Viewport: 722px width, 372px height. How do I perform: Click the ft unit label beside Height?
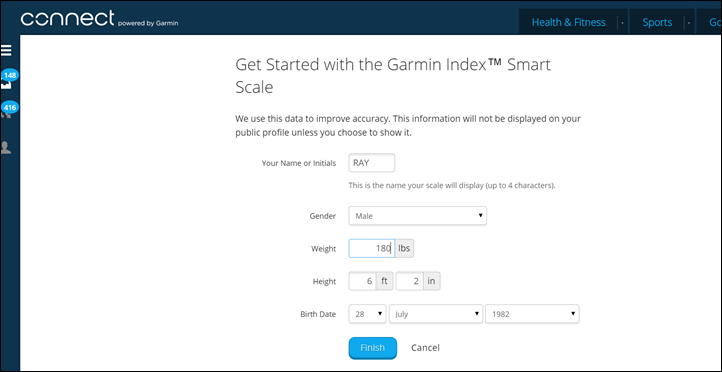384,281
